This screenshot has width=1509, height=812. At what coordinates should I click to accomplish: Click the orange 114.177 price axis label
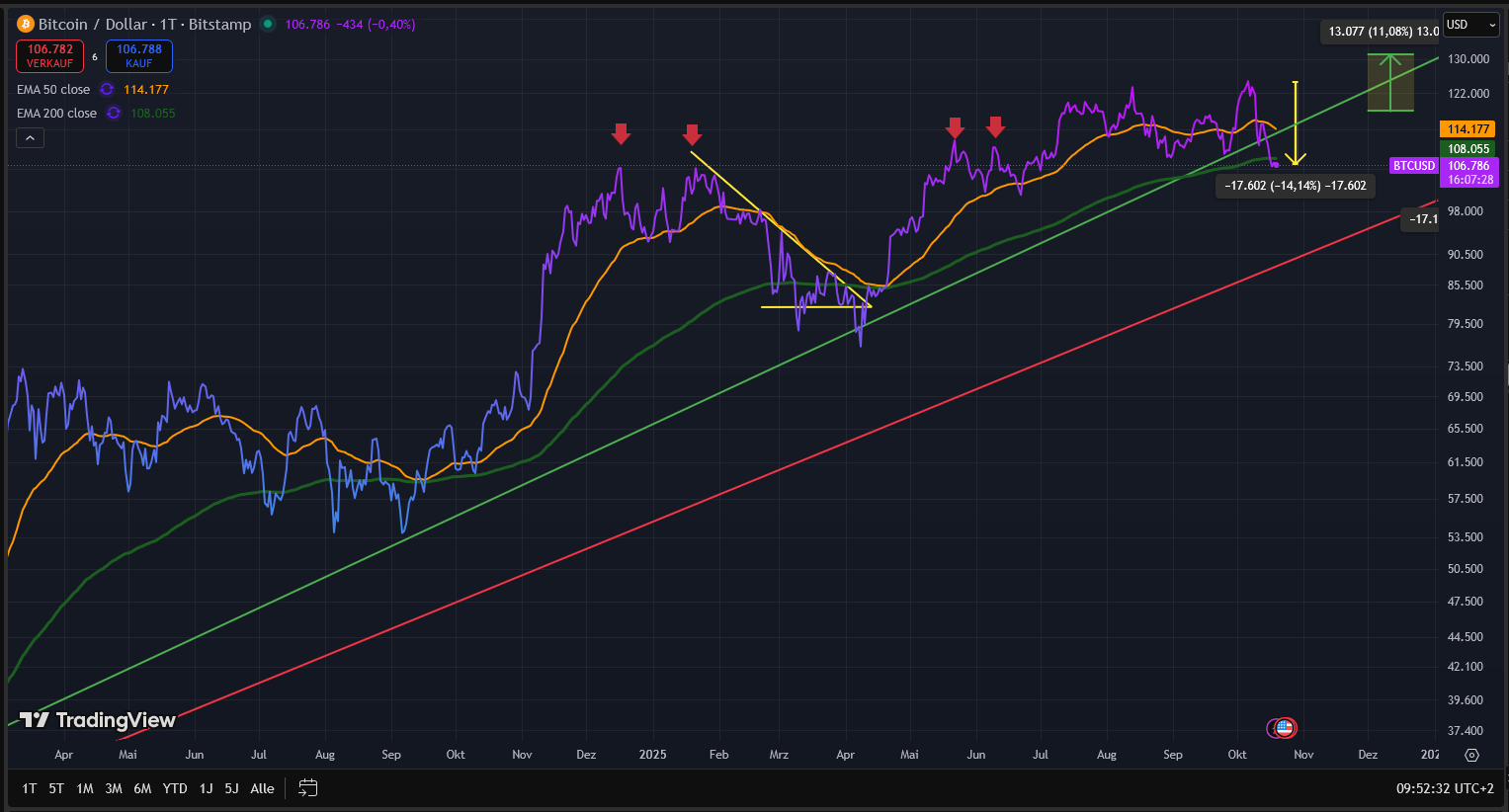[1468, 129]
